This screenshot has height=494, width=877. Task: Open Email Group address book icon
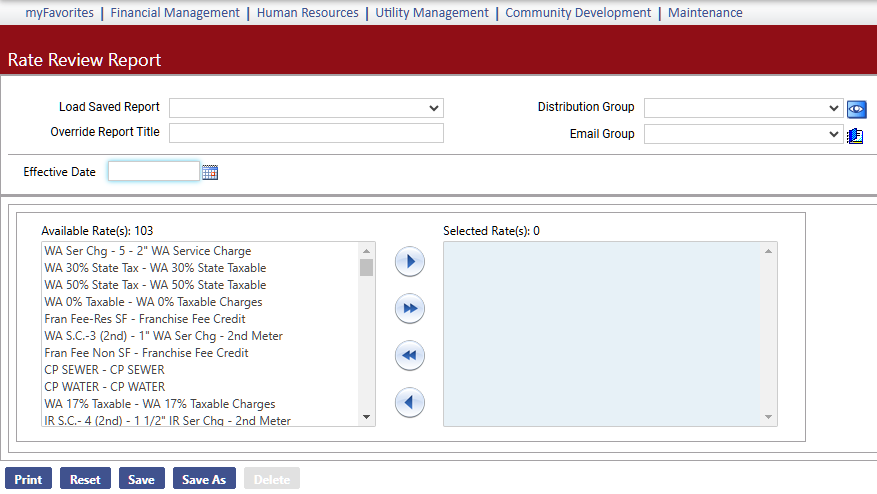(x=855, y=136)
